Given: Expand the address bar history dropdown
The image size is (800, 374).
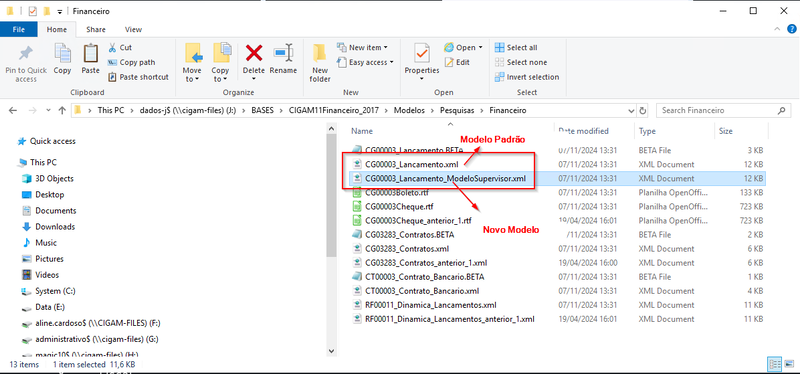Looking at the screenshot, I should 632,110.
